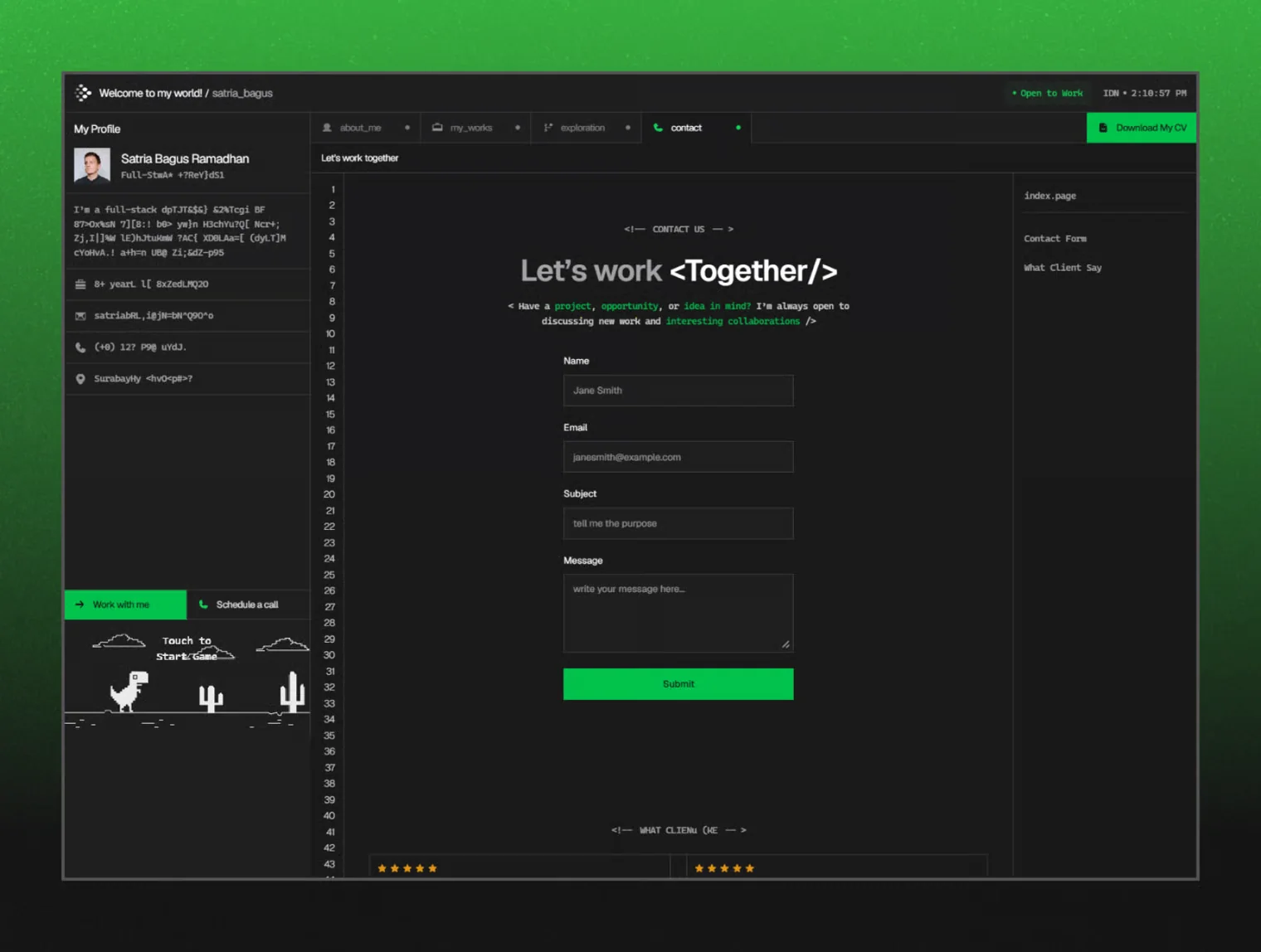
Task: Click the dot indicator on my_works tab
Action: [518, 128]
